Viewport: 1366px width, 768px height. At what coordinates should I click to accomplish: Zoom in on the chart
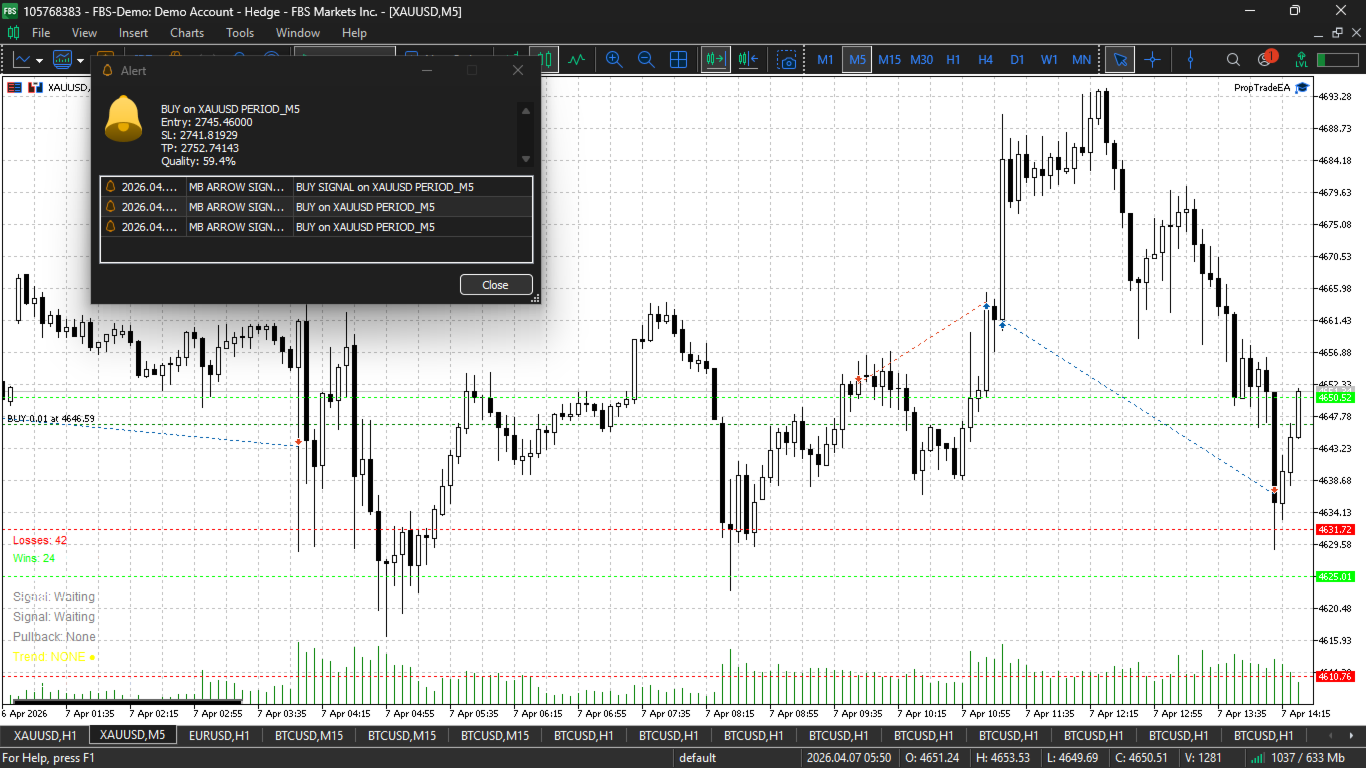point(614,59)
